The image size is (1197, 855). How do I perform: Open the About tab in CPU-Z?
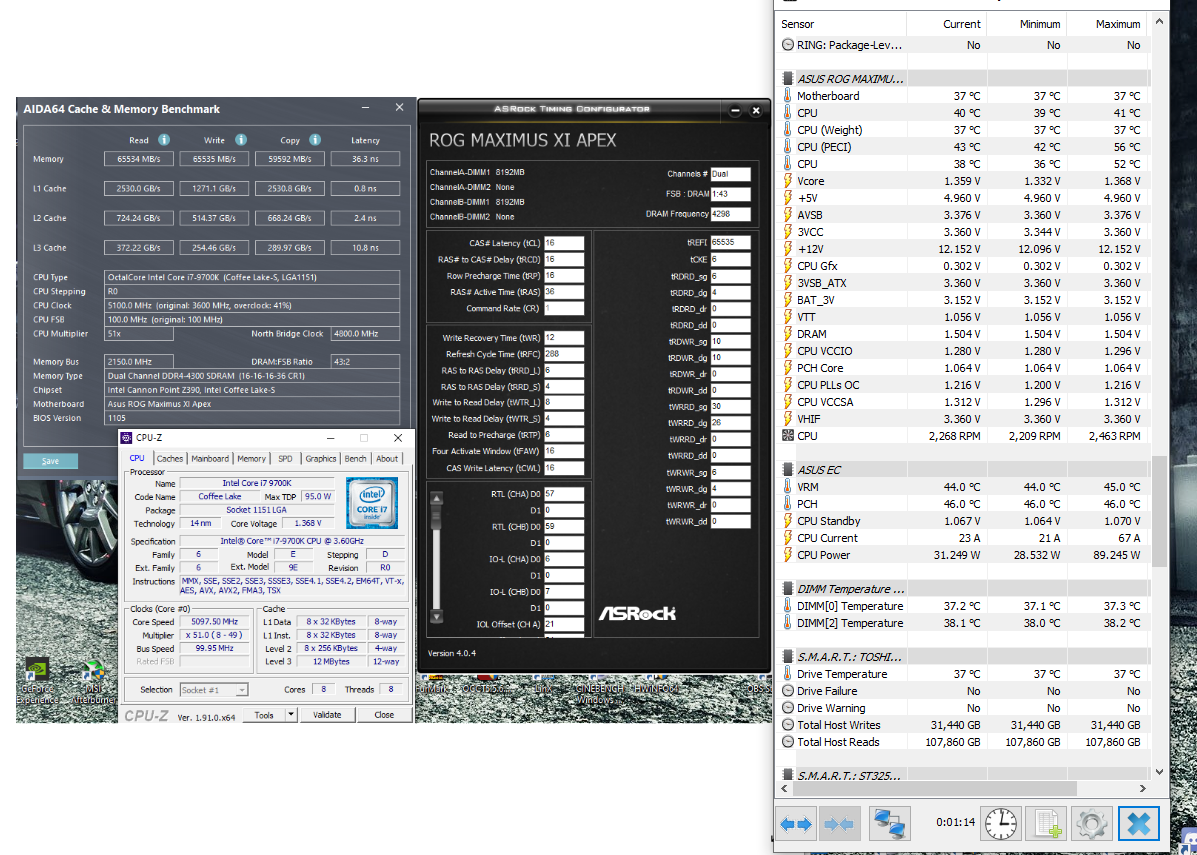click(x=387, y=459)
